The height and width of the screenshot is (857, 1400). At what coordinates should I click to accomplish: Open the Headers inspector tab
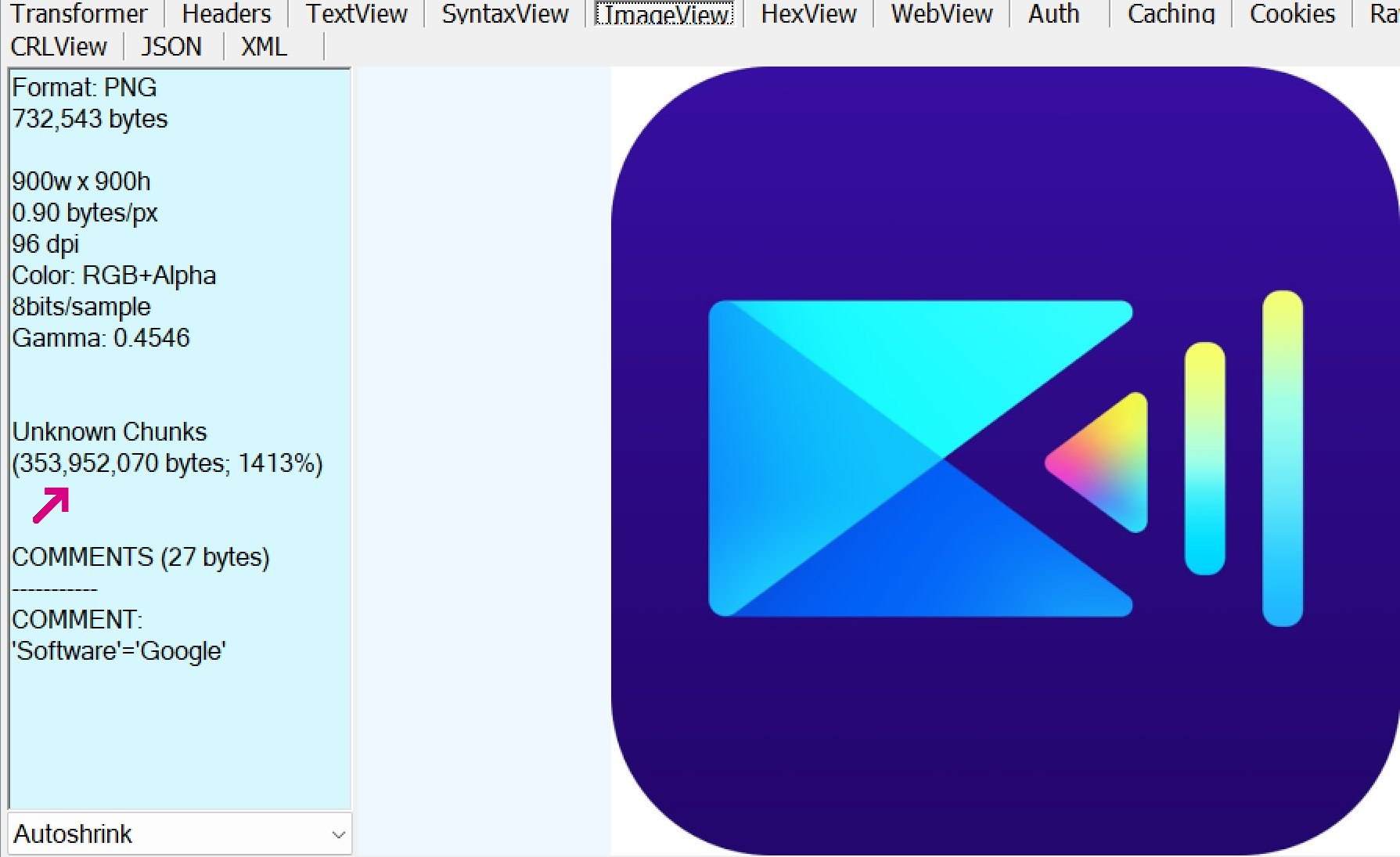point(226,13)
